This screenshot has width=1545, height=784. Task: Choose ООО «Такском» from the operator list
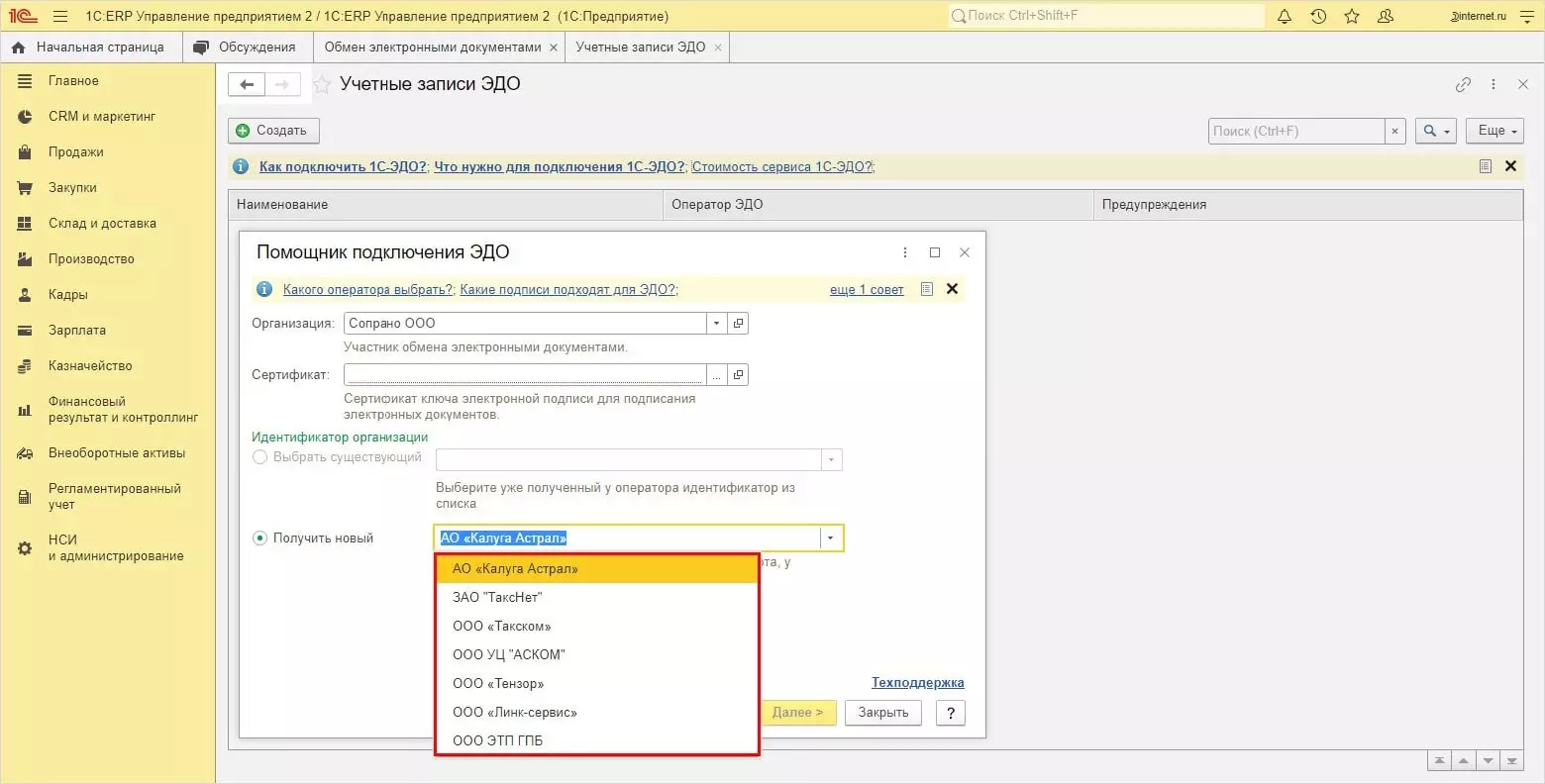coord(597,627)
